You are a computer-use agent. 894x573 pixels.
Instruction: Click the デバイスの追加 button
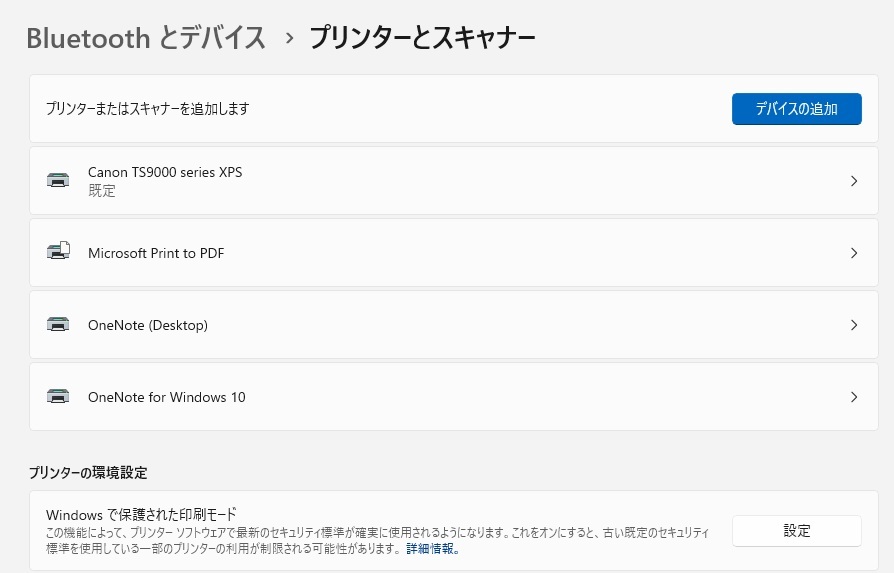pyautogui.click(x=797, y=109)
